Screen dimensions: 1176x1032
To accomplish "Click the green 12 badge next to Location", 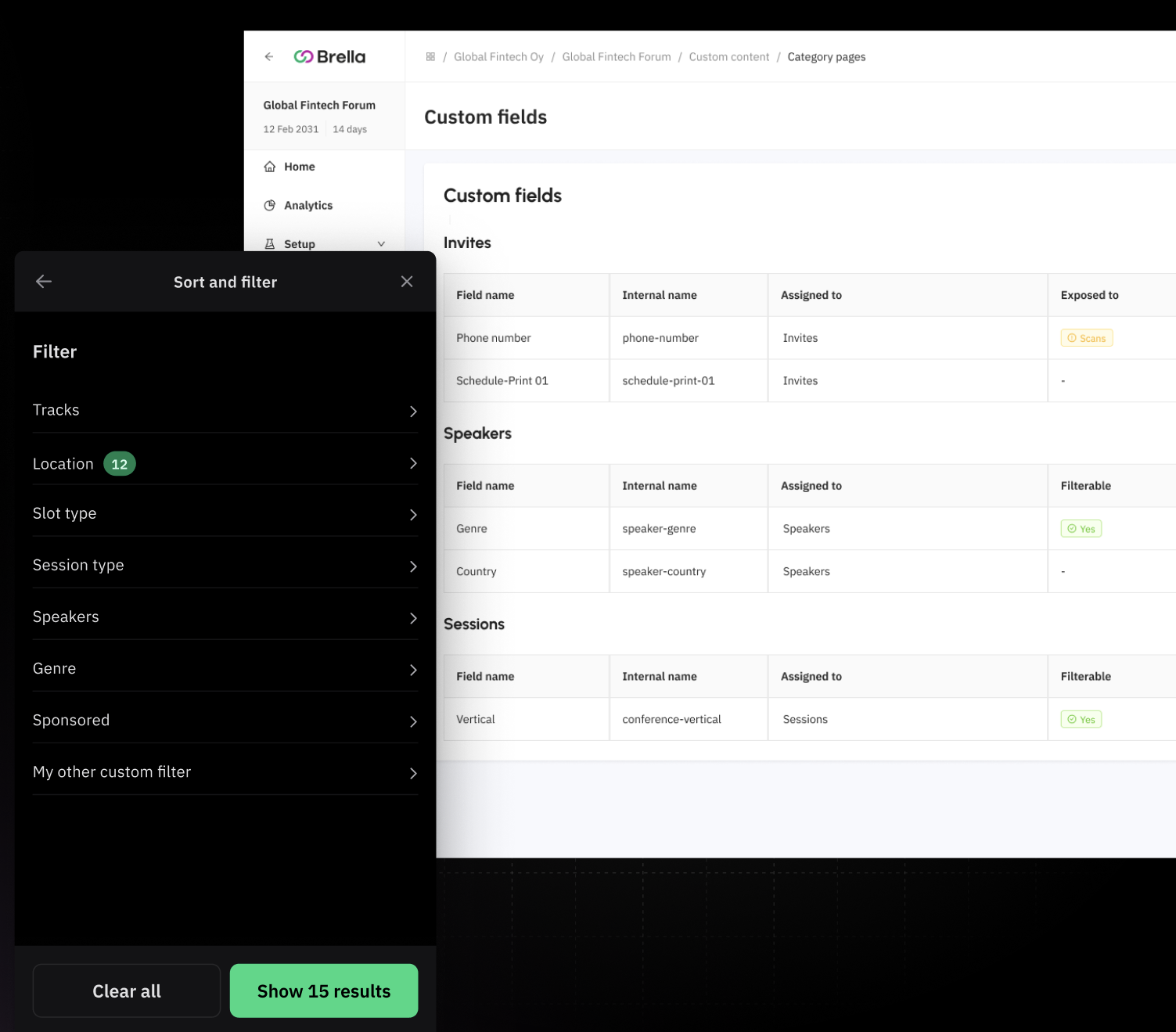I will point(120,464).
